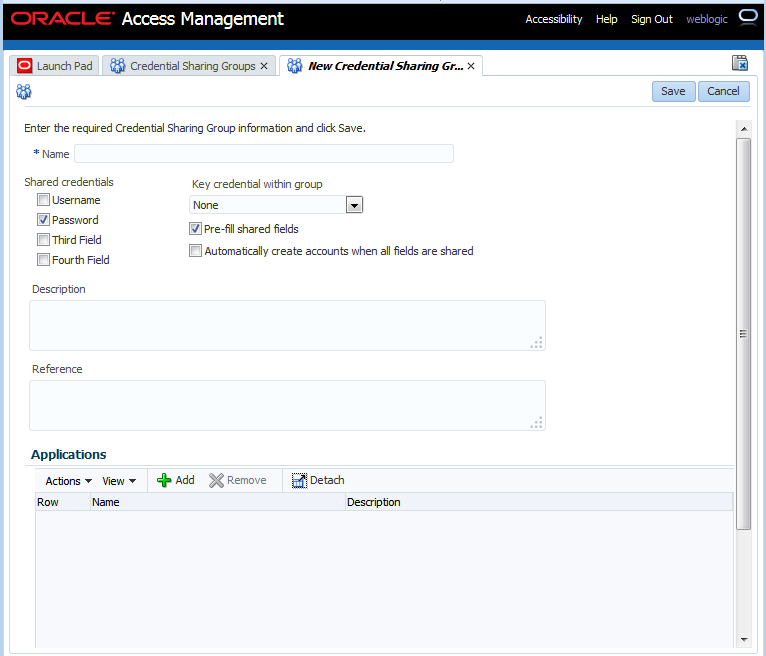Check the Fourth Field checkbox
The height and width of the screenshot is (656, 766).
[x=43, y=260]
